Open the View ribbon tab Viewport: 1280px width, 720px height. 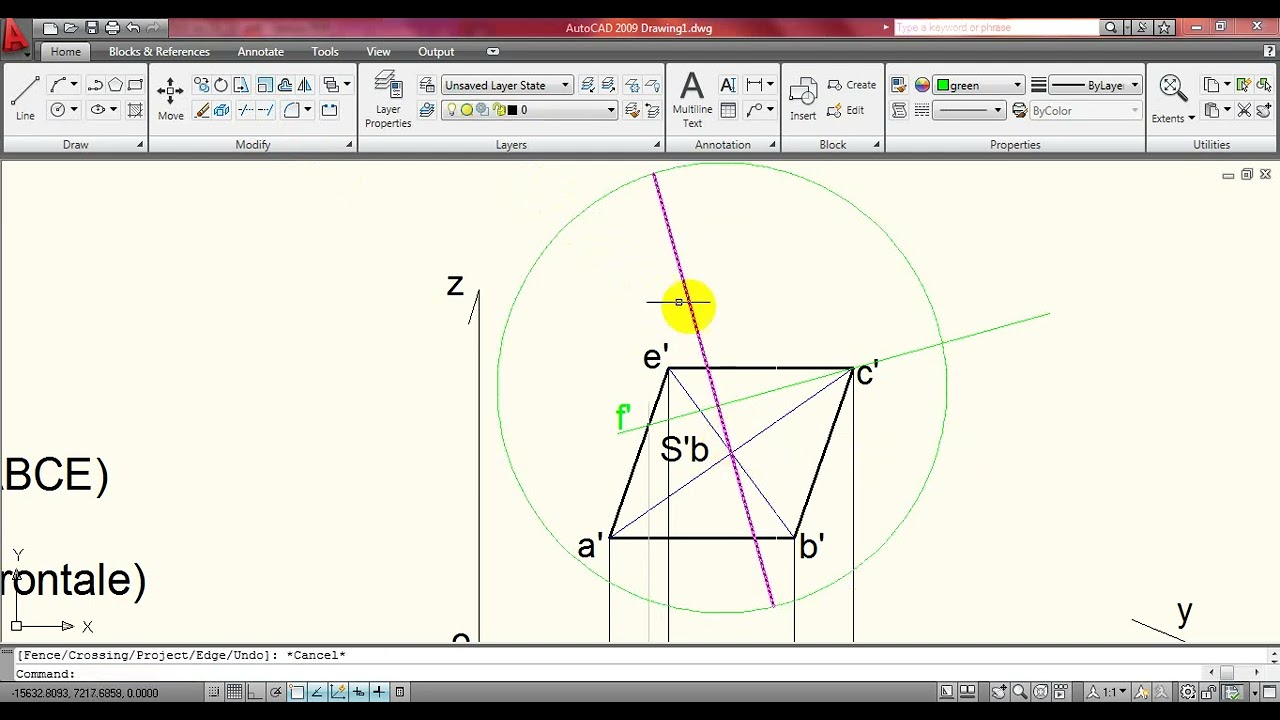pos(378,51)
